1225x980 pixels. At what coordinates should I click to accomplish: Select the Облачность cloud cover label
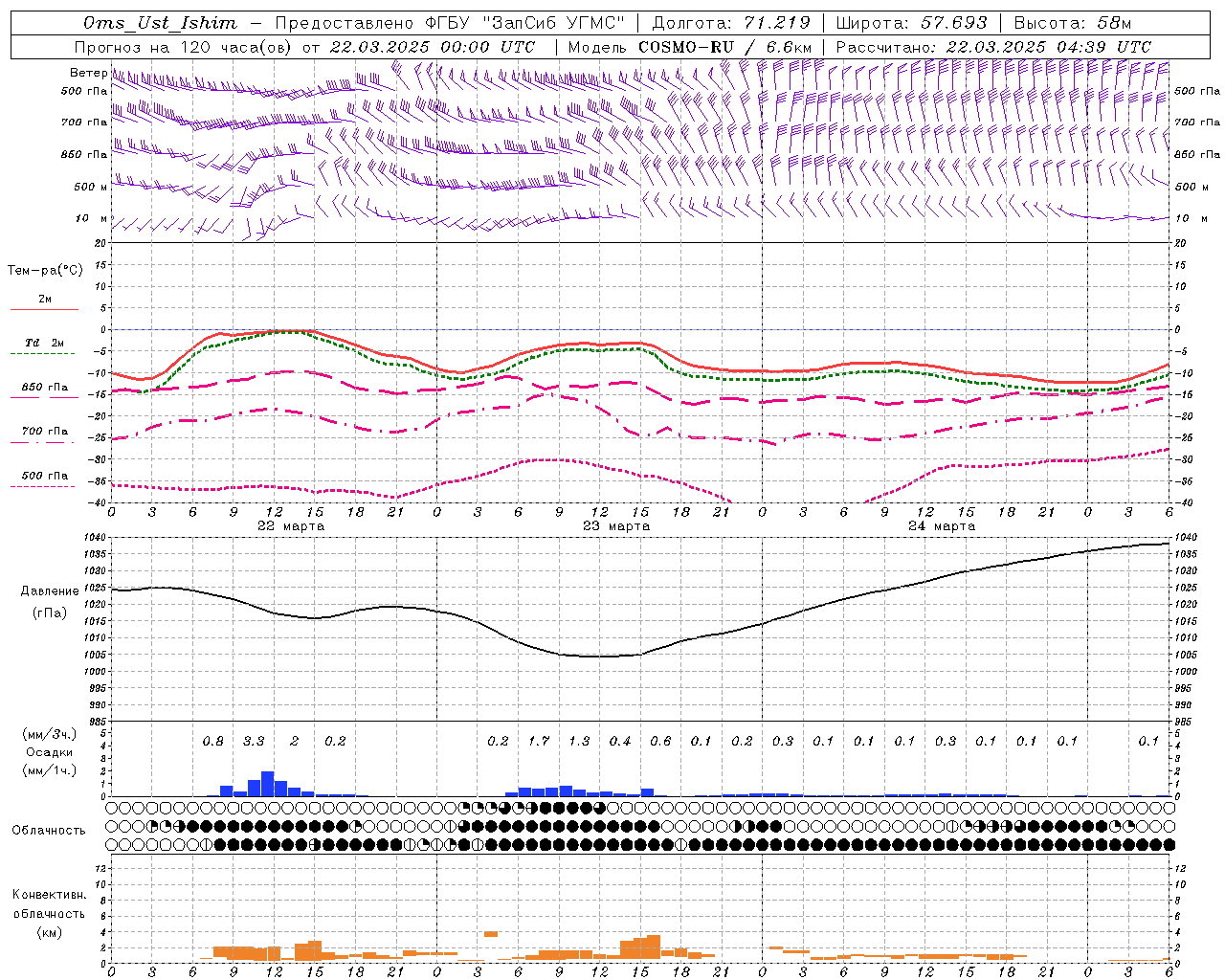tap(49, 830)
